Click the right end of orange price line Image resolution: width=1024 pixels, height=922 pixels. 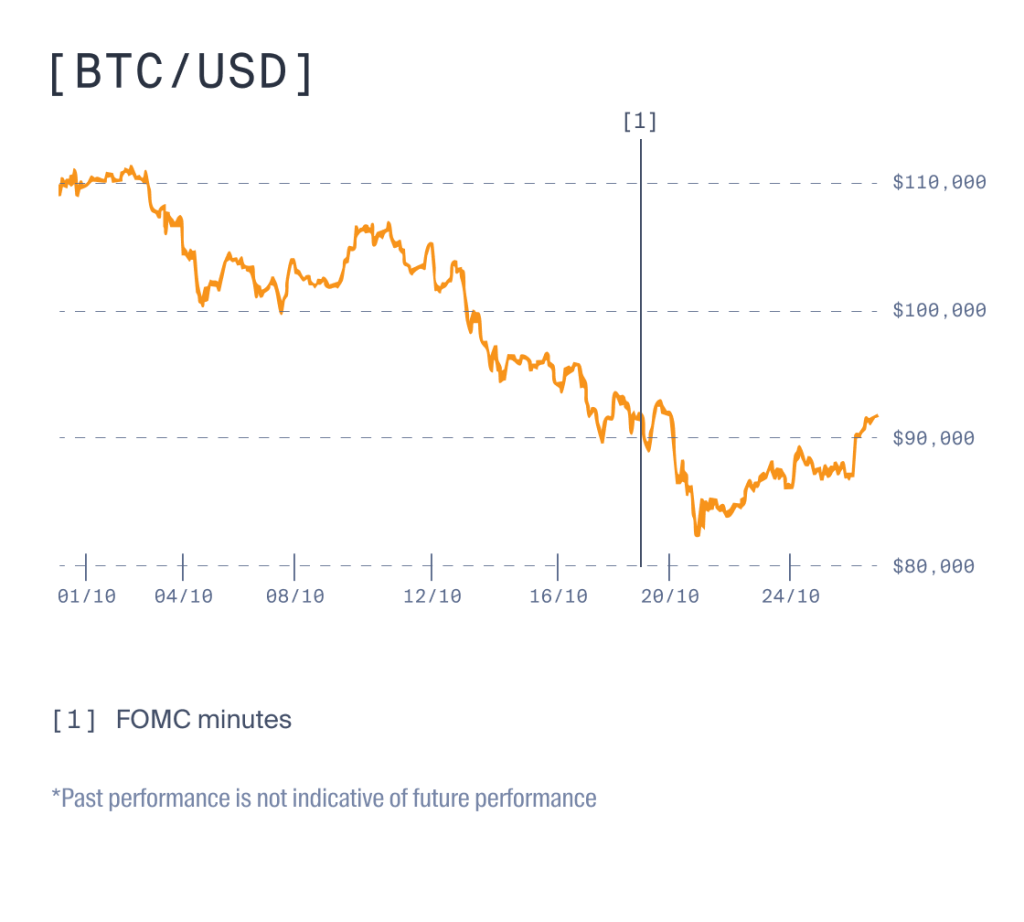point(877,416)
